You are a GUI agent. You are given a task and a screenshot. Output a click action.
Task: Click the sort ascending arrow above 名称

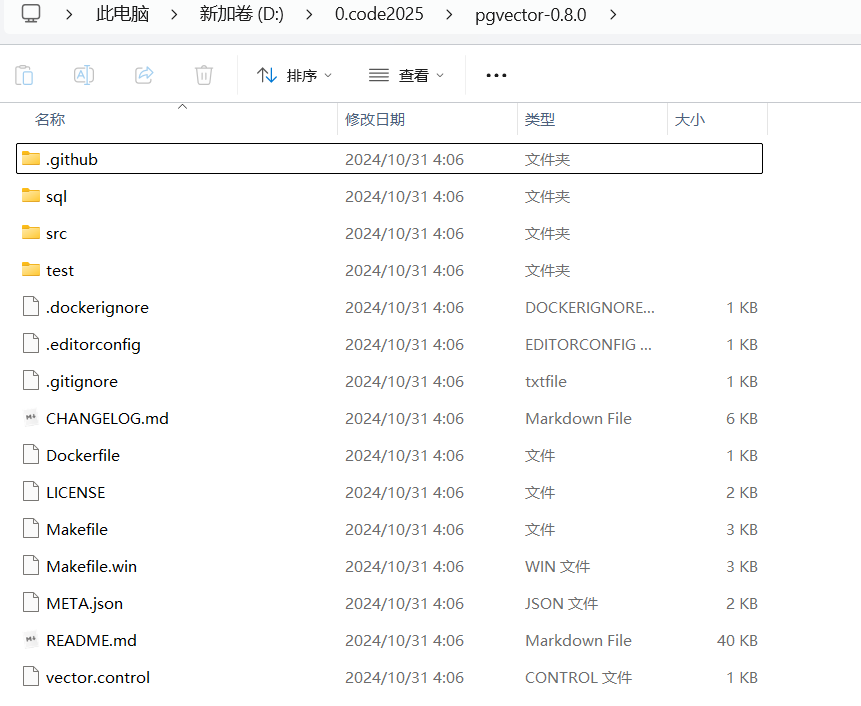click(182, 105)
